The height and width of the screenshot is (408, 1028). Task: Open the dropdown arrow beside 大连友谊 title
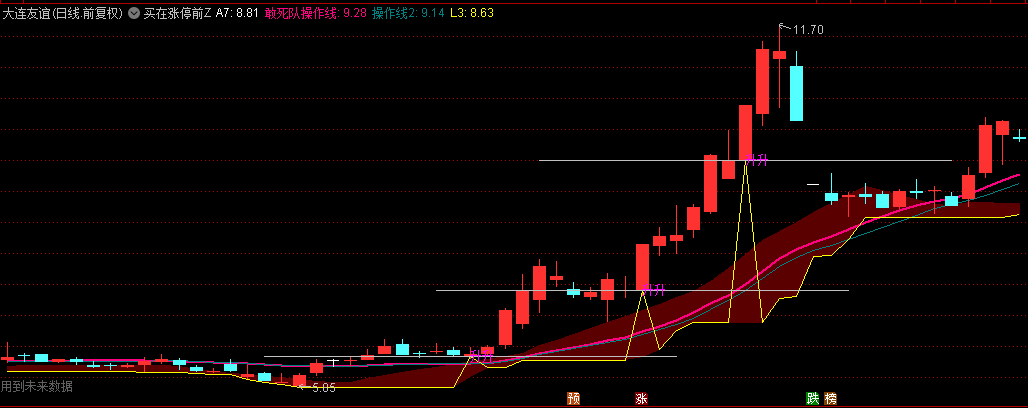tap(134, 13)
